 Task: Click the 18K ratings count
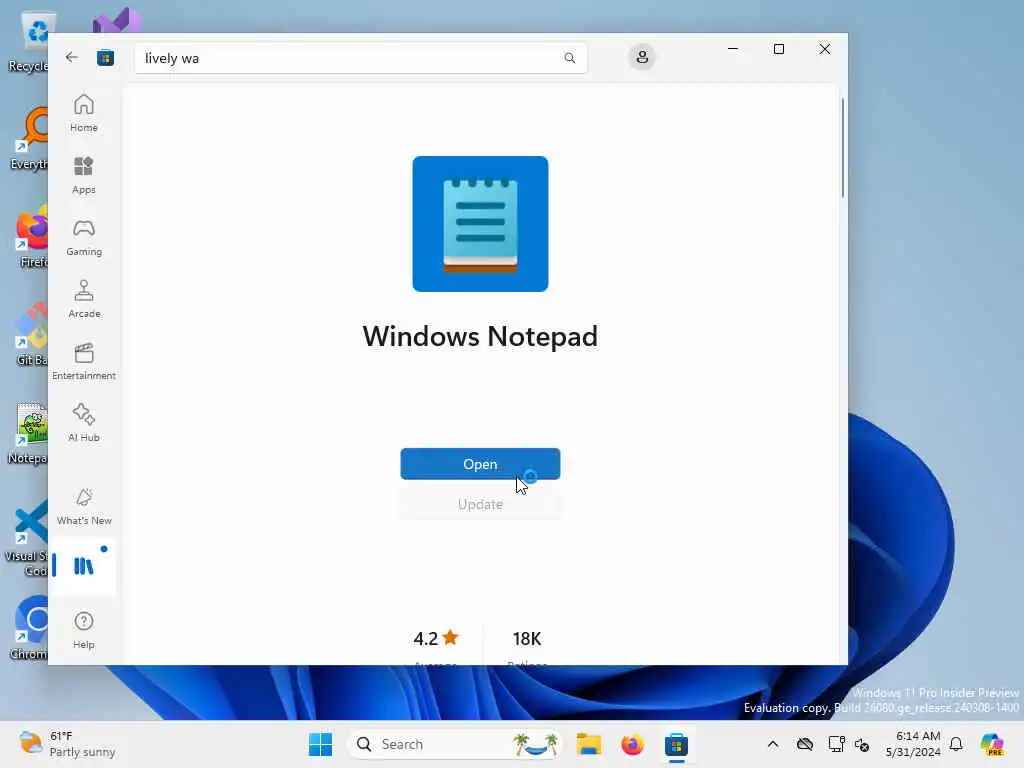(x=527, y=638)
